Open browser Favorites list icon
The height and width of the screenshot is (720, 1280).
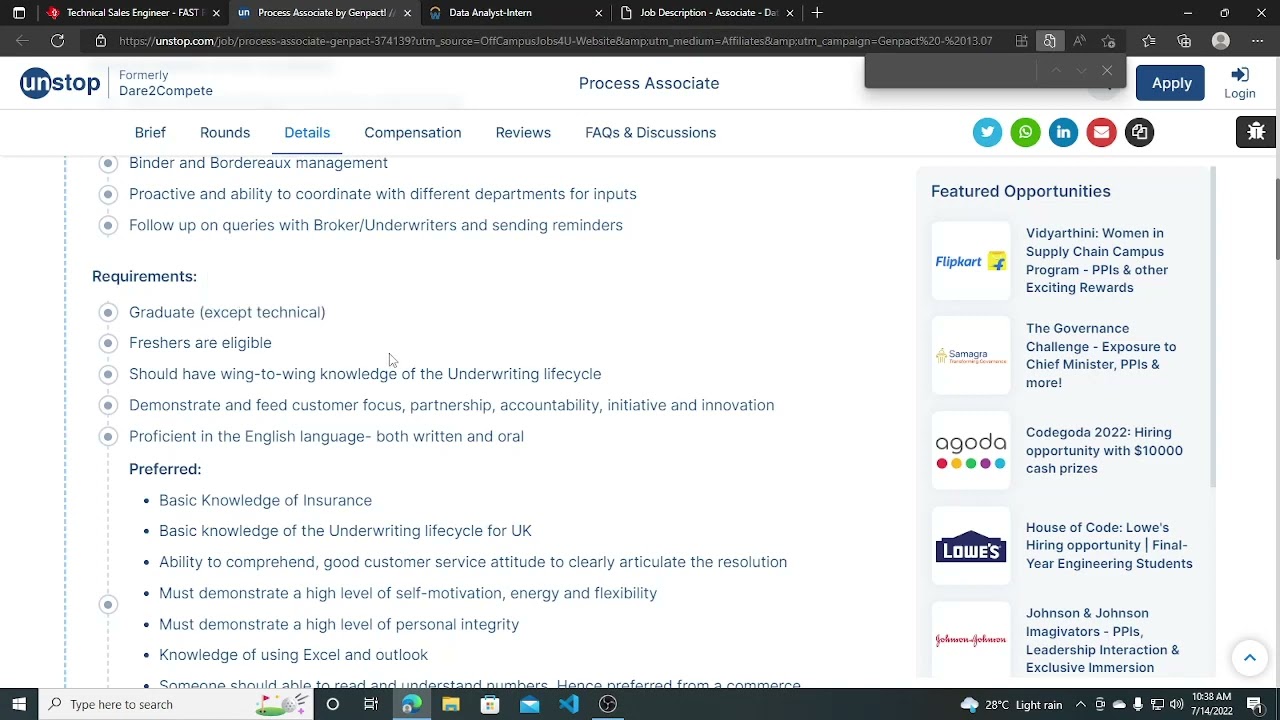click(1148, 41)
